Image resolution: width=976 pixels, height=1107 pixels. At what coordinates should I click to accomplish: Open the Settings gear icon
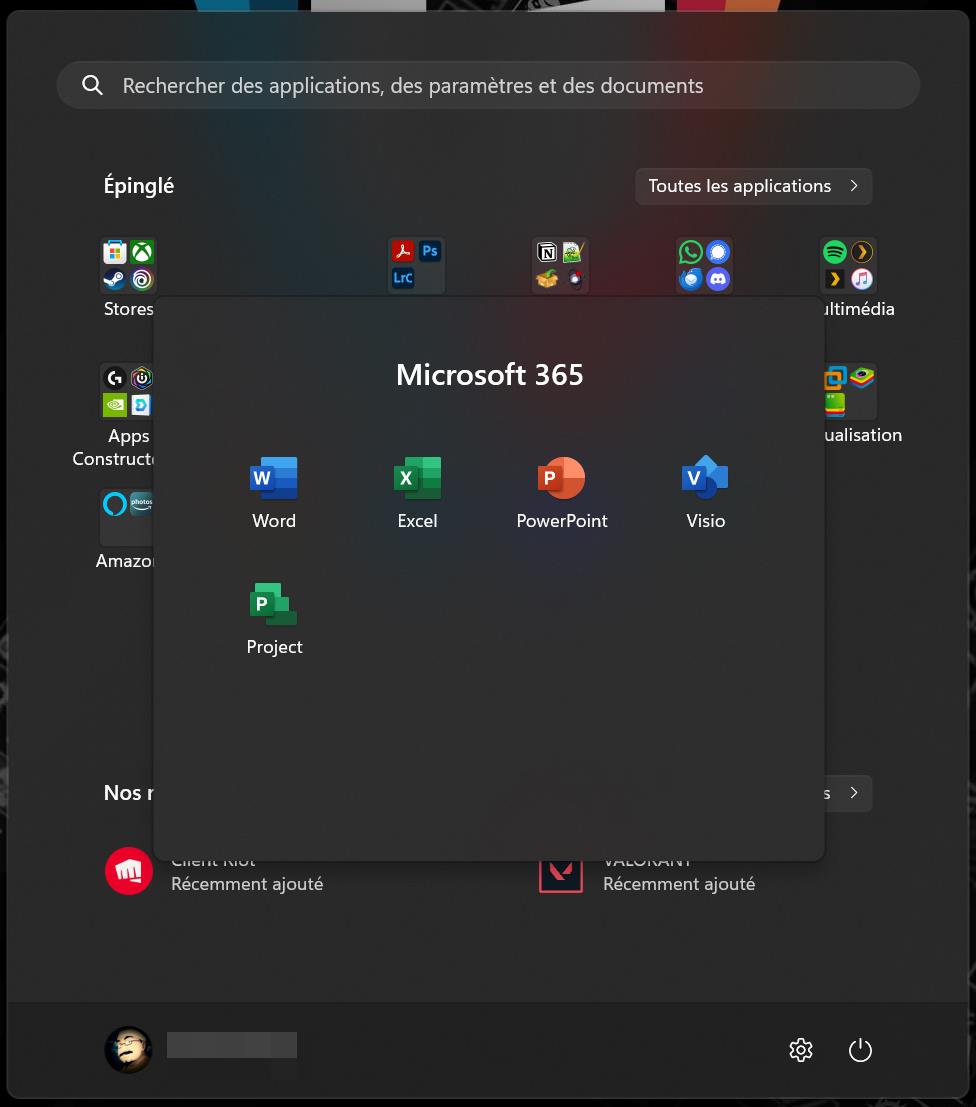click(x=800, y=1049)
